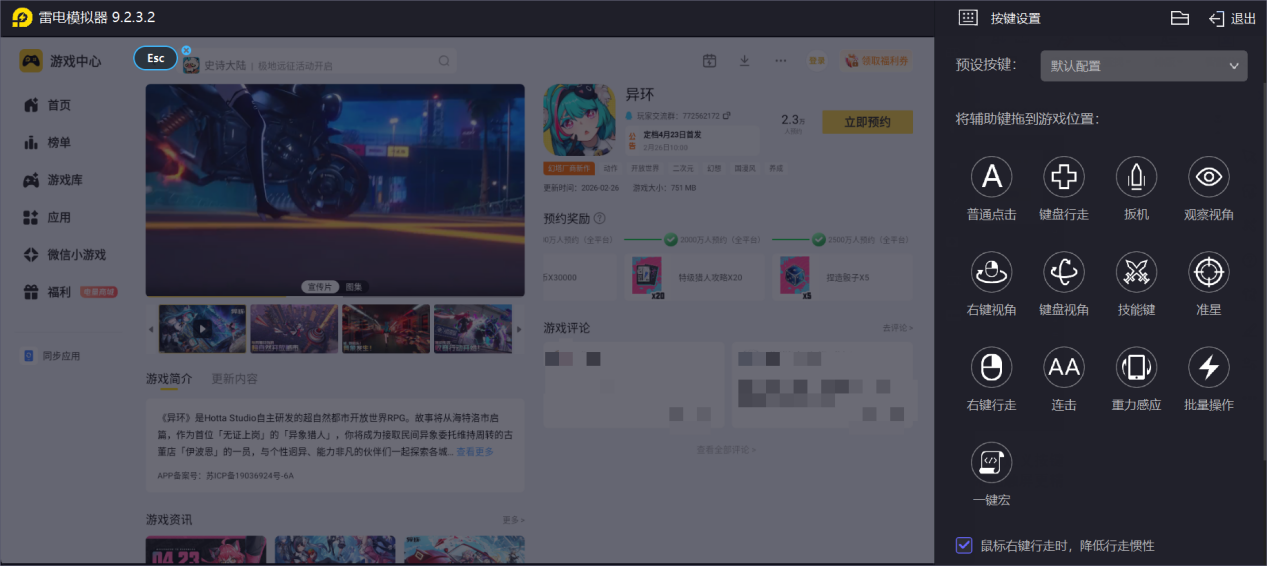Click the 04.23 news card thumbnail
This screenshot has width=1267, height=566.
[206, 550]
